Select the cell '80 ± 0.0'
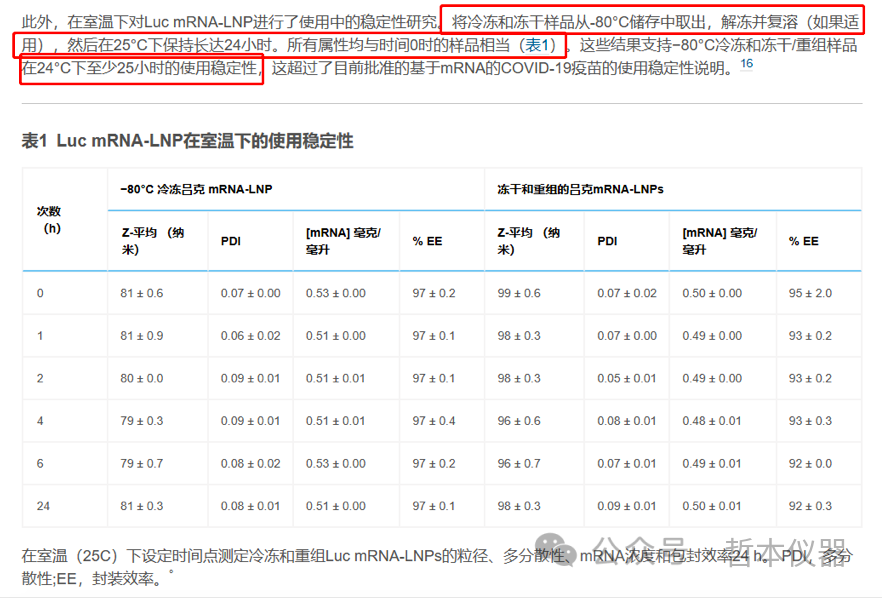This screenshot has width=882, height=598. point(142,379)
